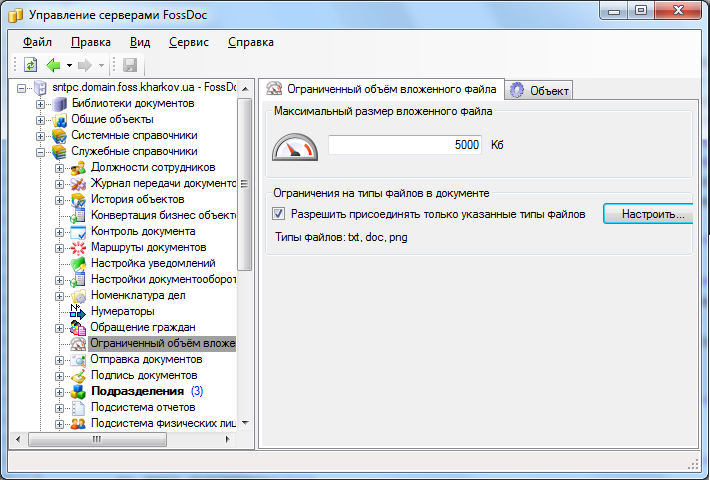Click the Библиотеки документов icon
710x480 pixels.
tap(59, 104)
